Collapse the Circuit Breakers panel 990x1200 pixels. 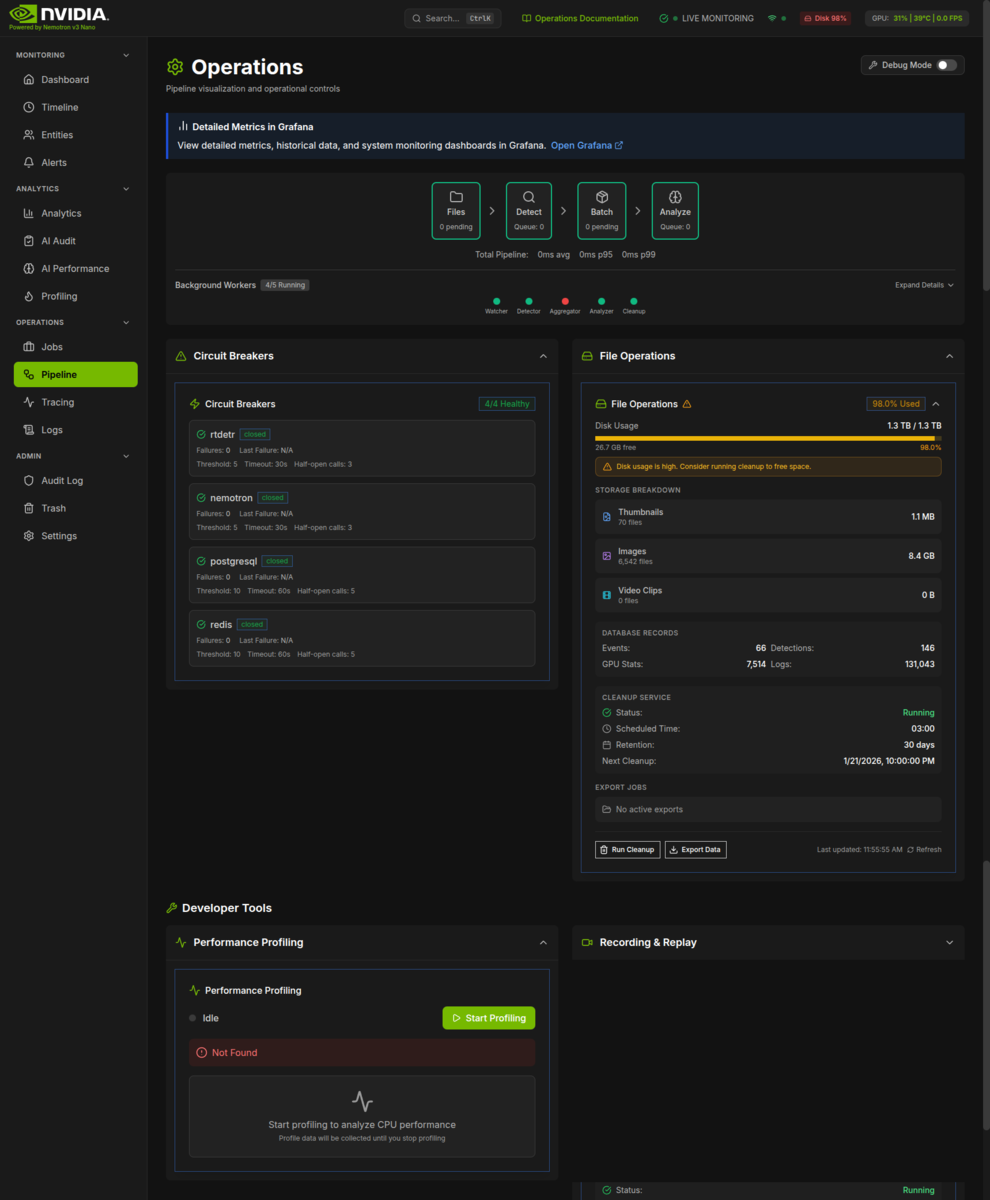(543, 355)
